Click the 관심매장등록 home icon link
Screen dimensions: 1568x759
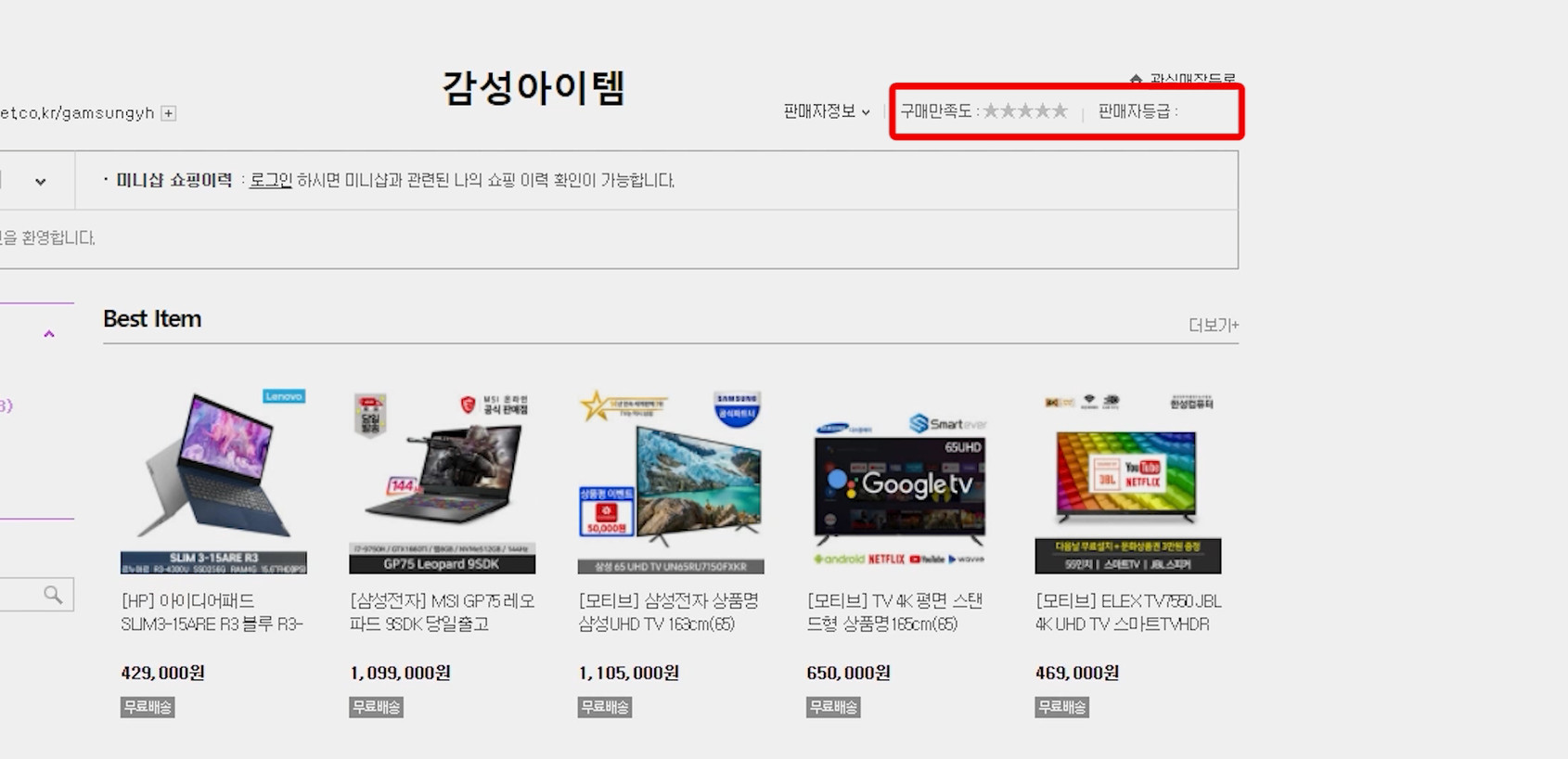tap(1182, 79)
